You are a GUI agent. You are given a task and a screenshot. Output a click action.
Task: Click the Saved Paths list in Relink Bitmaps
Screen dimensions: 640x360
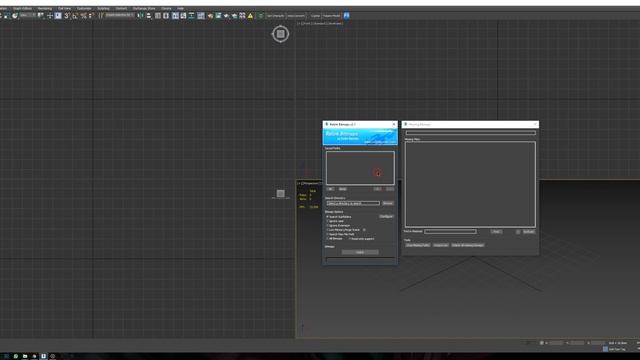pyautogui.click(x=360, y=168)
